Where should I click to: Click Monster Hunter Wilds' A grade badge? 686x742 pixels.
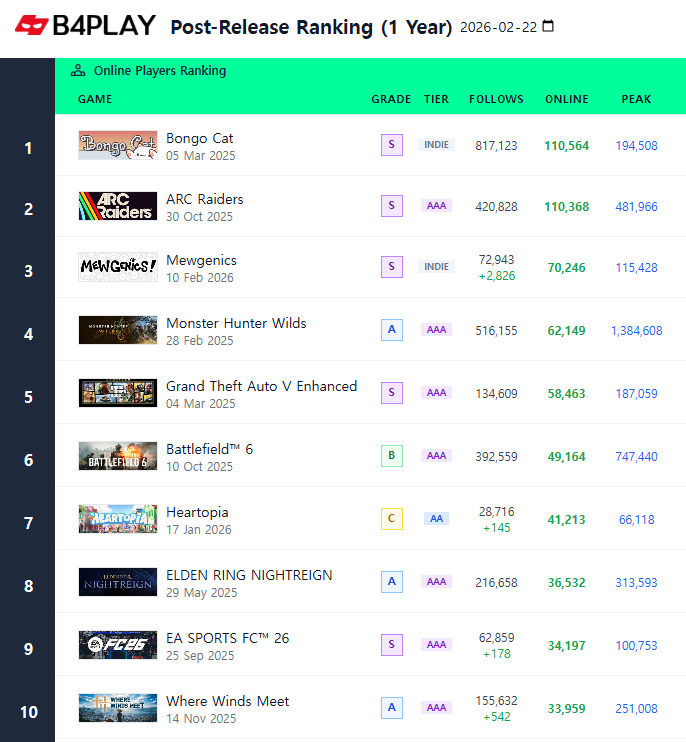tap(392, 330)
